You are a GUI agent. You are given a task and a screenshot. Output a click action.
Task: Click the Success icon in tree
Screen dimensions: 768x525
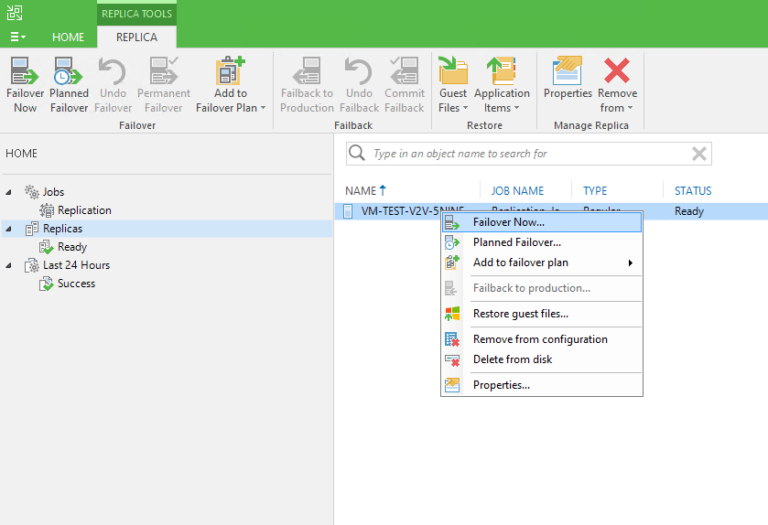pyautogui.click(x=47, y=284)
